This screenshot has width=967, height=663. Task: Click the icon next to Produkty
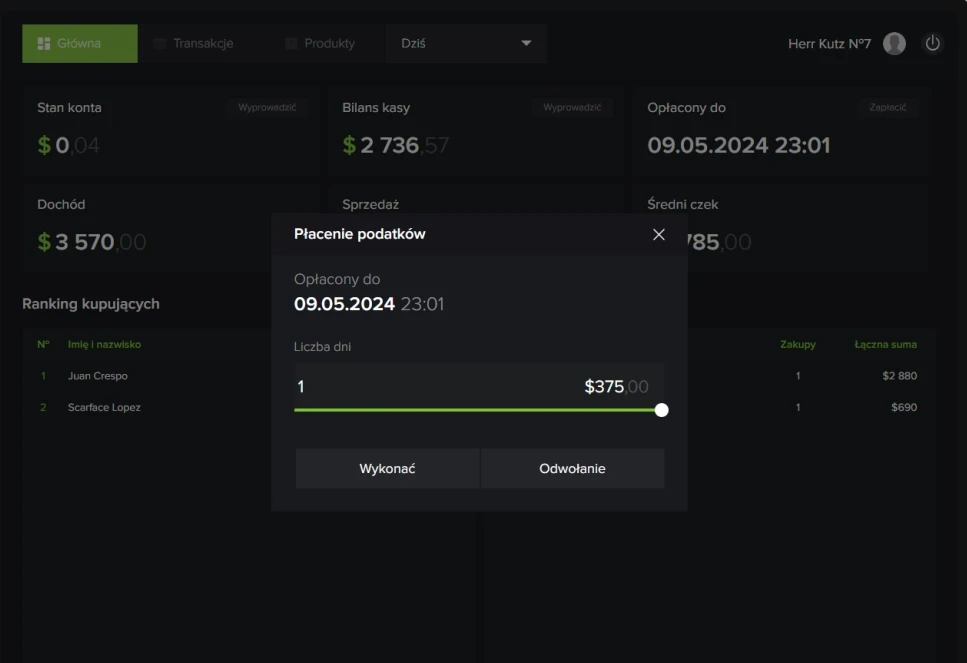291,44
